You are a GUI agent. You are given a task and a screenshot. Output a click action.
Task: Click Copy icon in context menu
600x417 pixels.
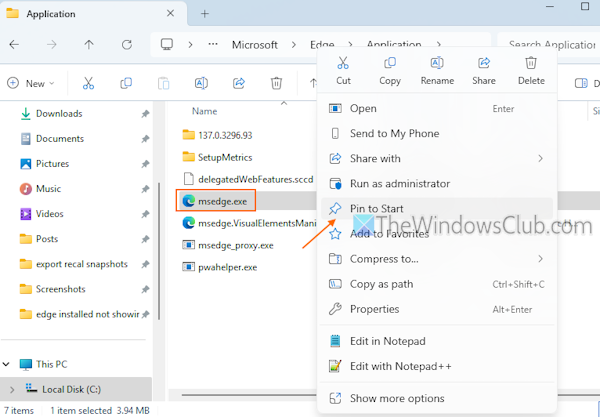[390, 63]
